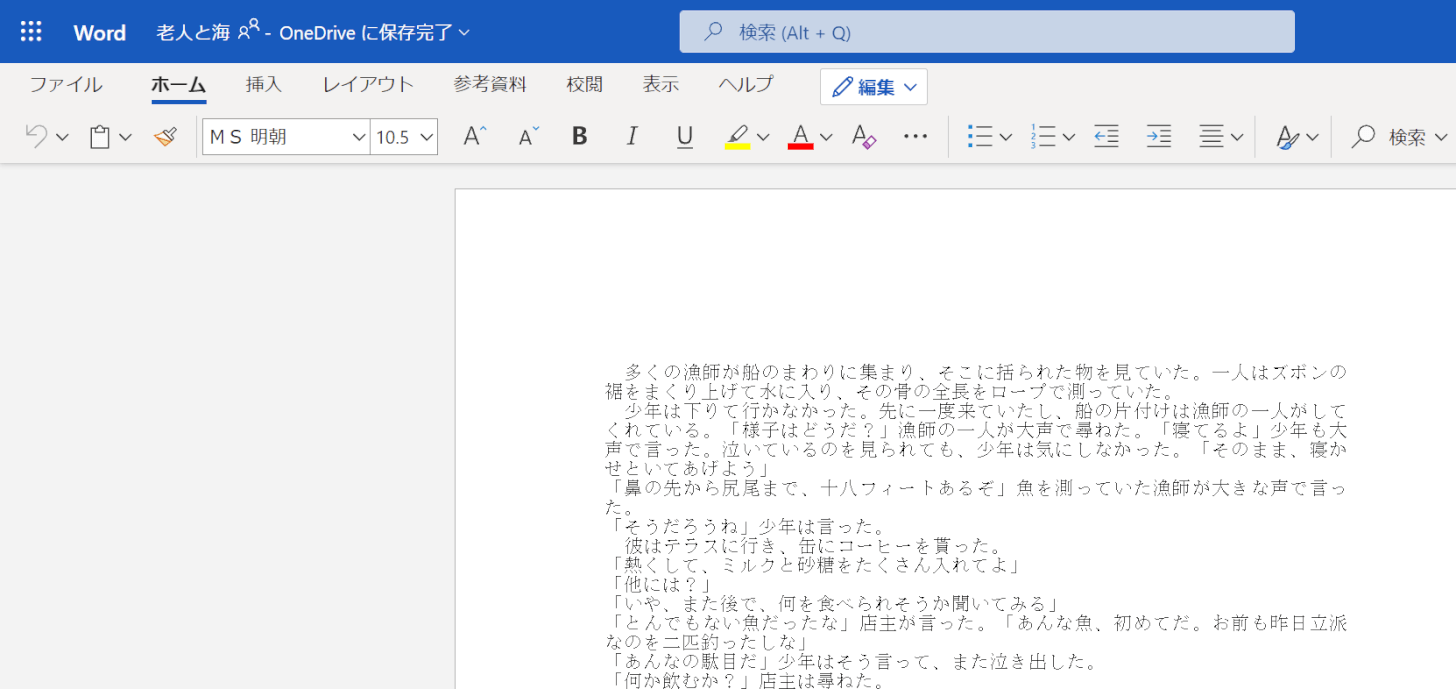The width and height of the screenshot is (1456, 689).
Task: Open the ファイル menu
Action: (x=65, y=85)
